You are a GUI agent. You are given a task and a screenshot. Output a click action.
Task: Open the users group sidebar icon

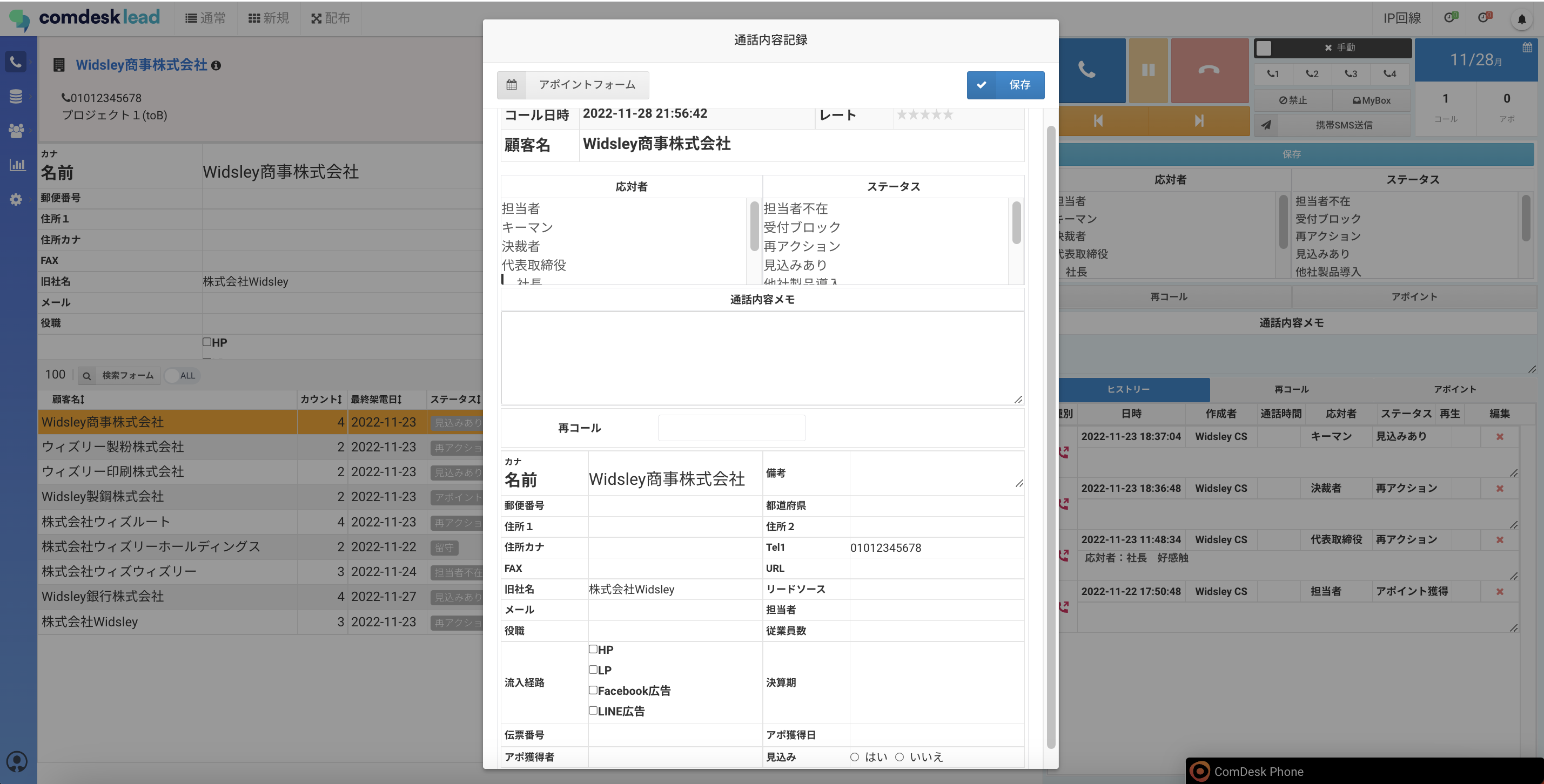(16, 130)
